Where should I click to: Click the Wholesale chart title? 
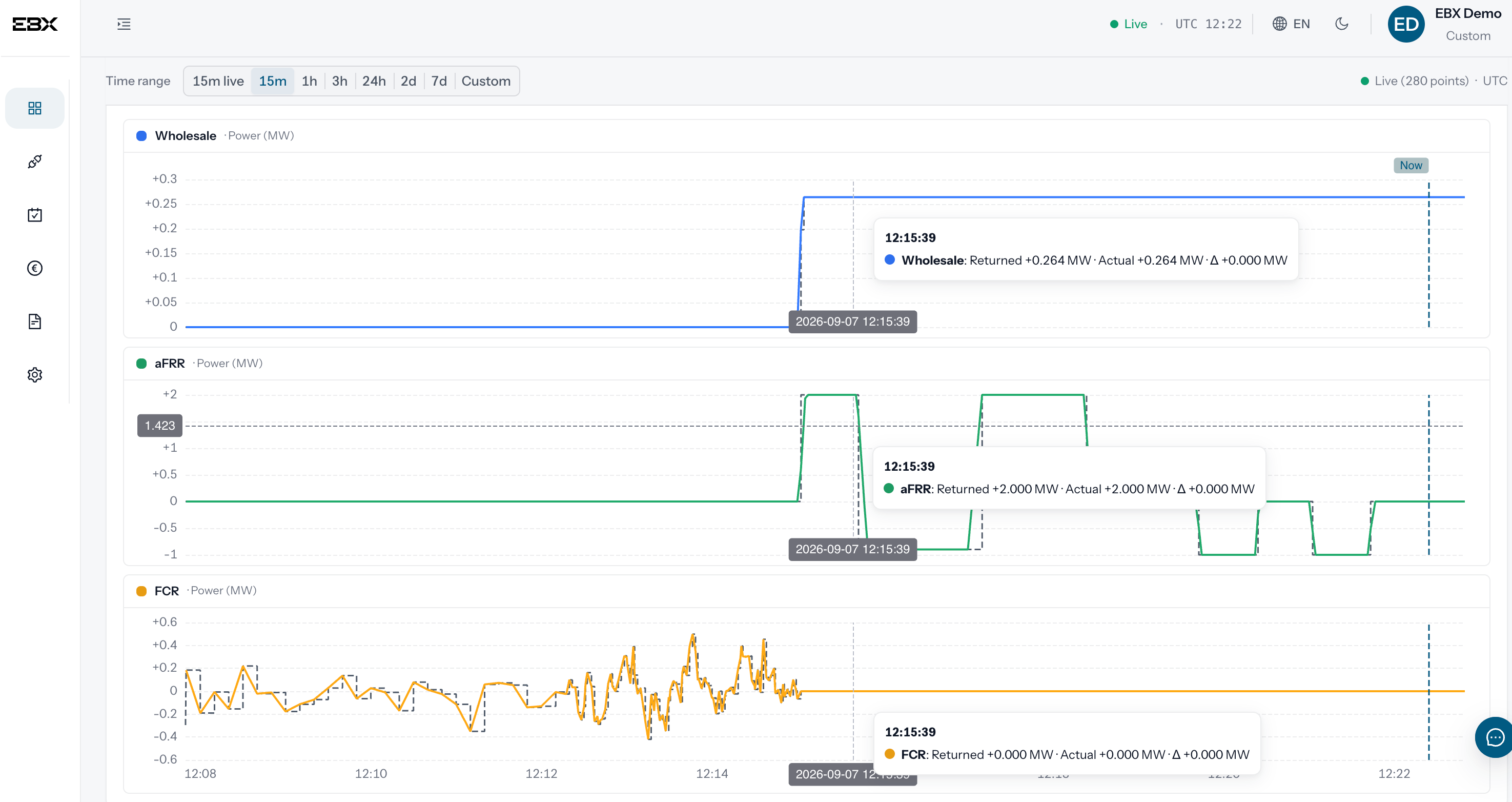tap(186, 135)
